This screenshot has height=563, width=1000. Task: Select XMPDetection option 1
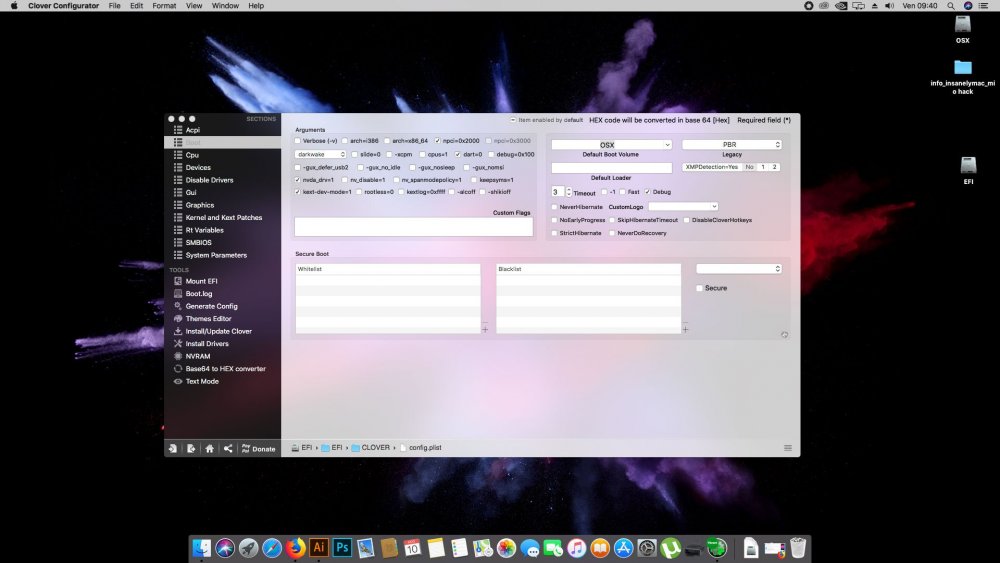click(763, 167)
